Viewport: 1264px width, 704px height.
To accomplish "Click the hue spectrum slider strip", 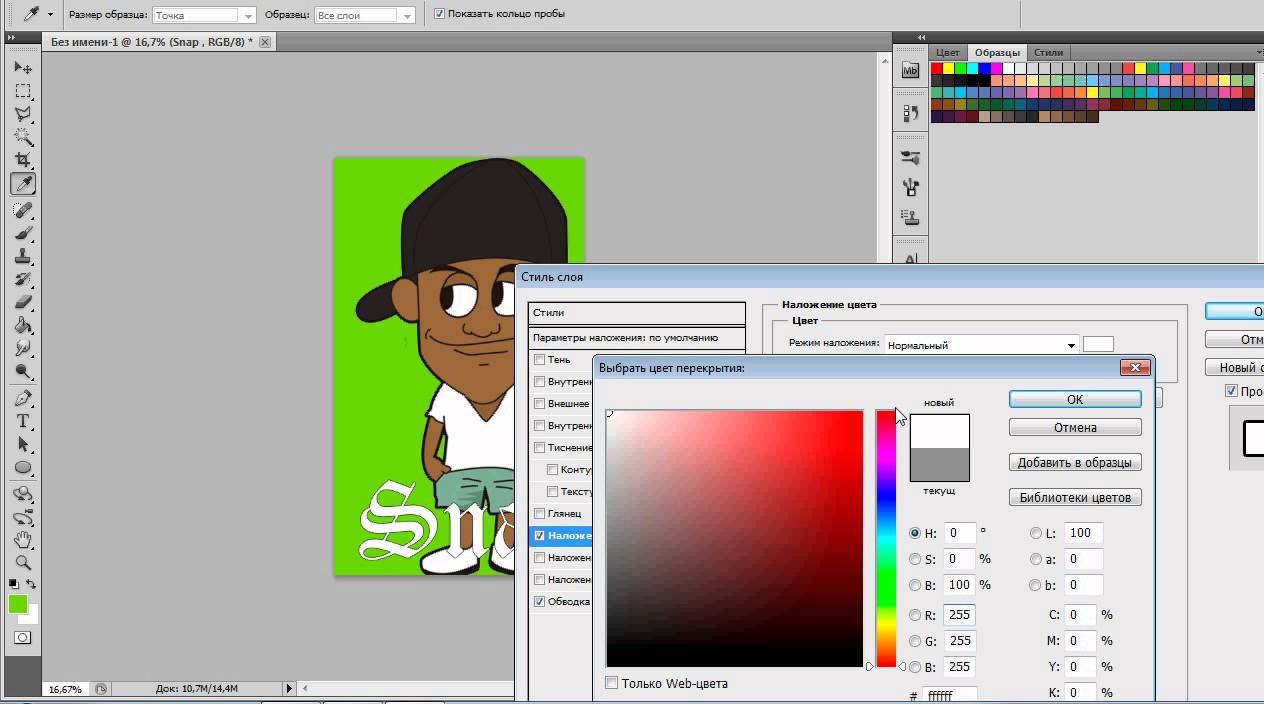I will click(886, 538).
